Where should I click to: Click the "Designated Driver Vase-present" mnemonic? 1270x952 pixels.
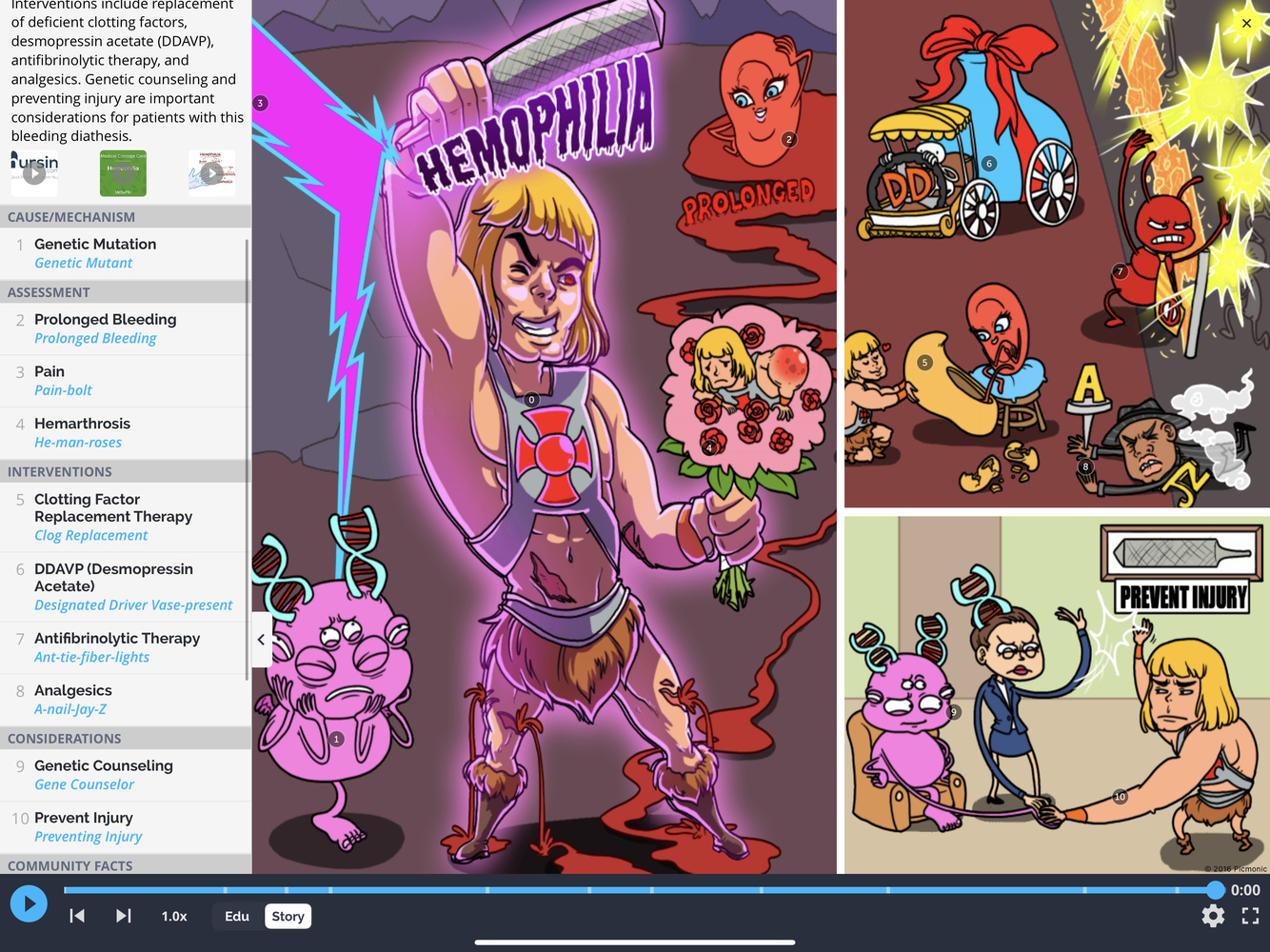point(133,605)
